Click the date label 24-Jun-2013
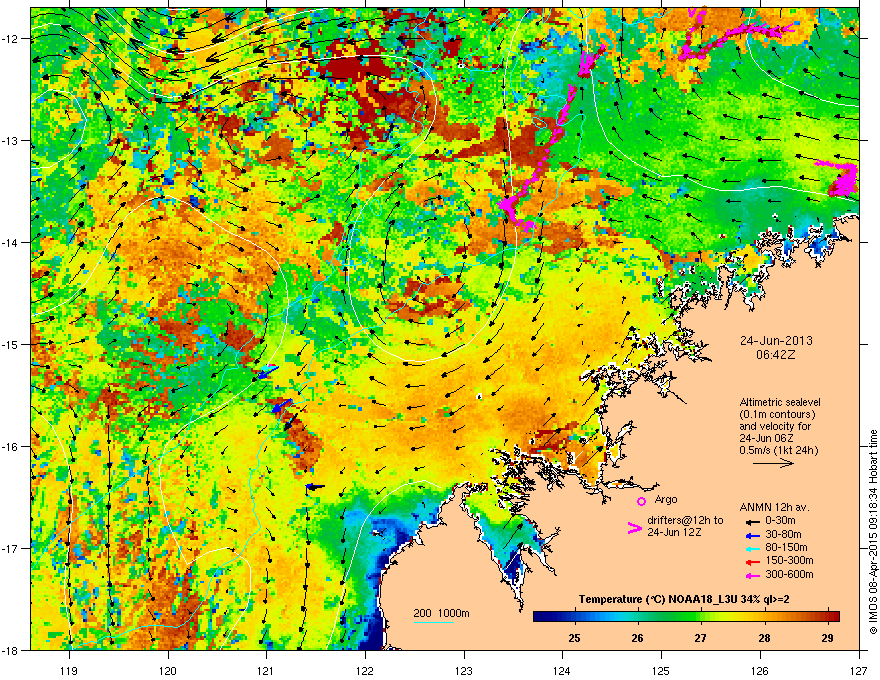Screen dimensions: 880x680 tap(776, 341)
